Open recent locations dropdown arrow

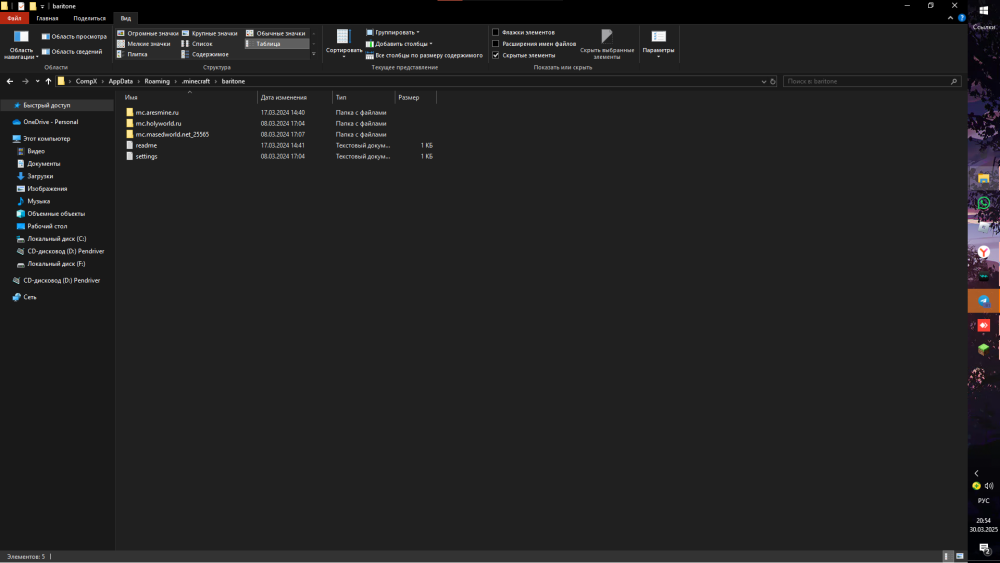(x=38, y=82)
